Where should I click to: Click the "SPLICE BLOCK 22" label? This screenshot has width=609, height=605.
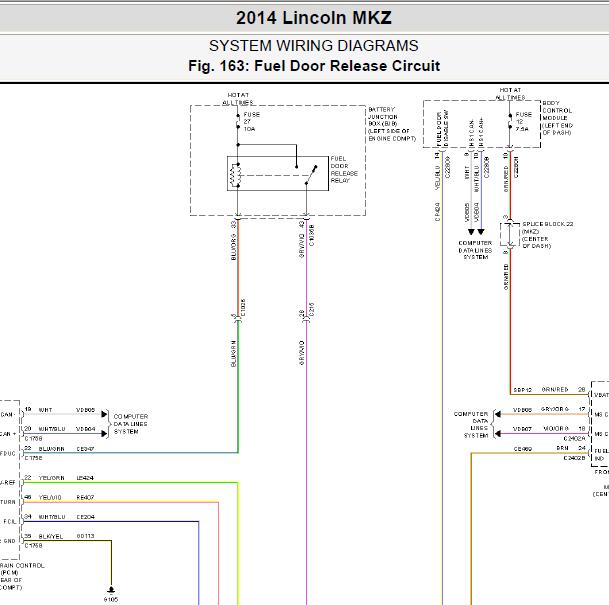pos(548,224)
